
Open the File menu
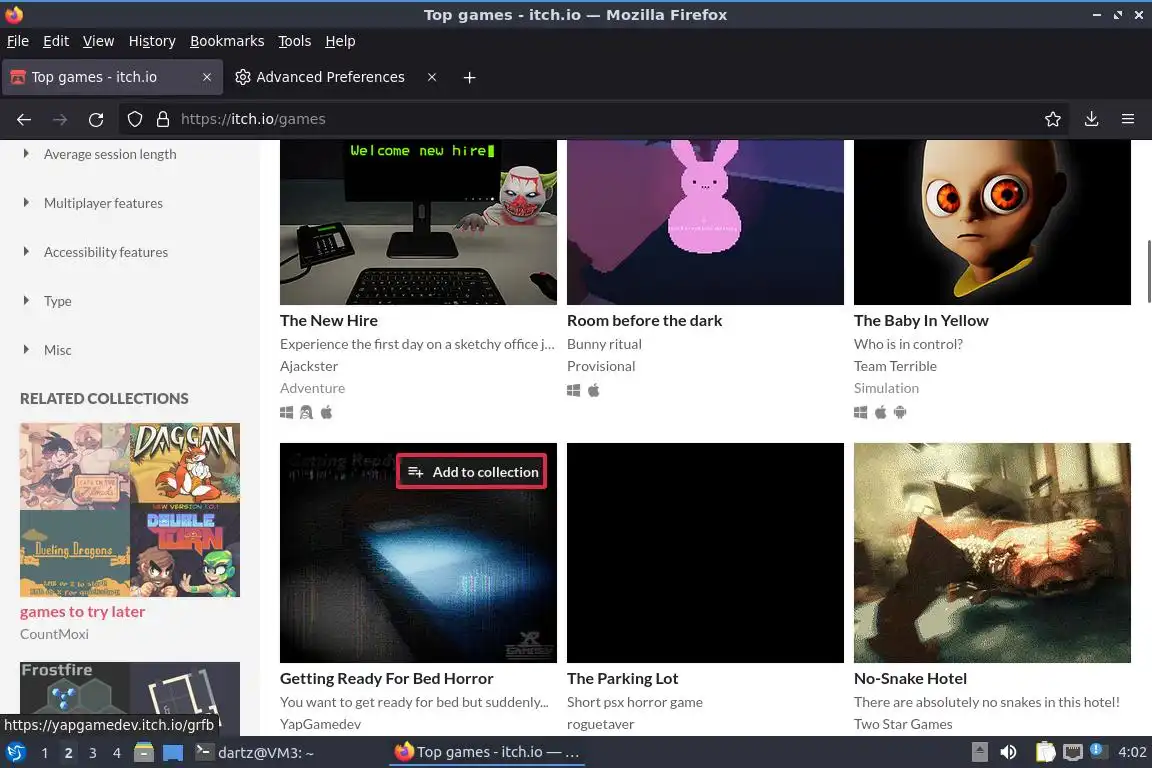click(x=18, y=41)
